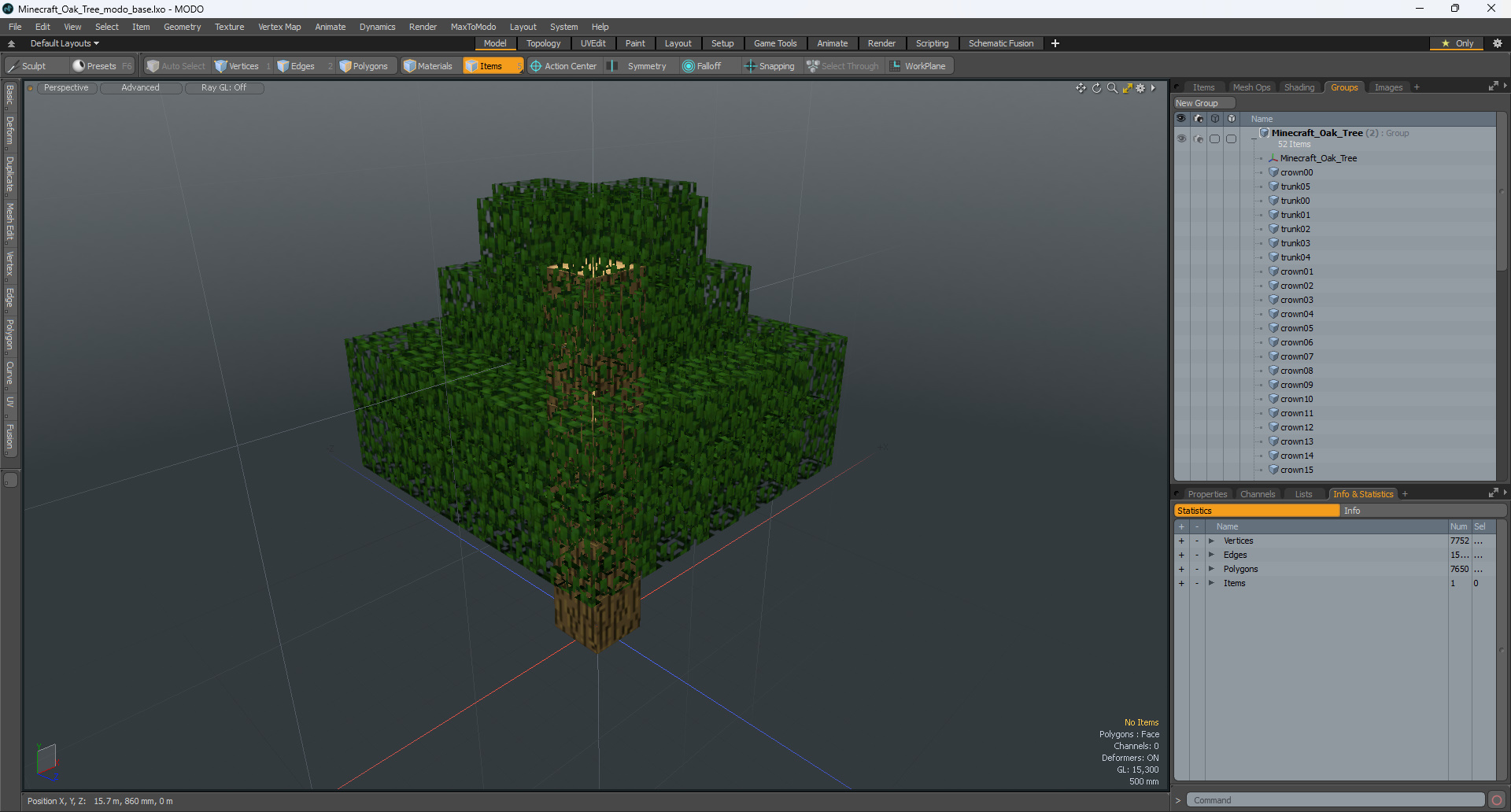This screenshot has height=812, width=1511.
Task: Open the Mesh Edit vertical tab
Action: 10,221
